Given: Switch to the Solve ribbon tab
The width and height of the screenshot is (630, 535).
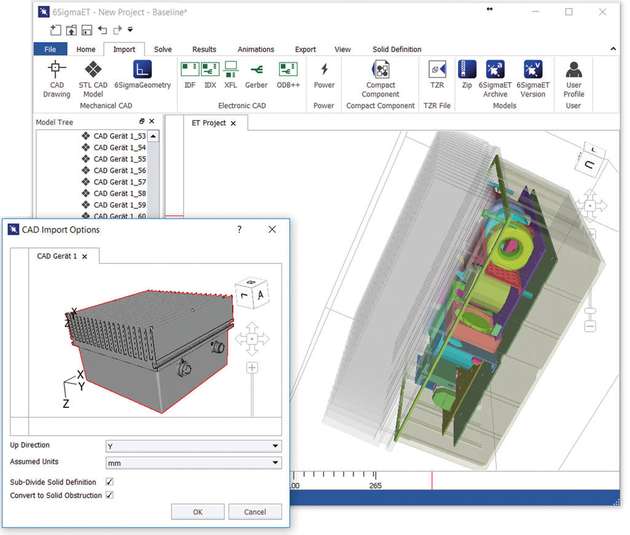Looking at the screenshot, I should point(163,49).
